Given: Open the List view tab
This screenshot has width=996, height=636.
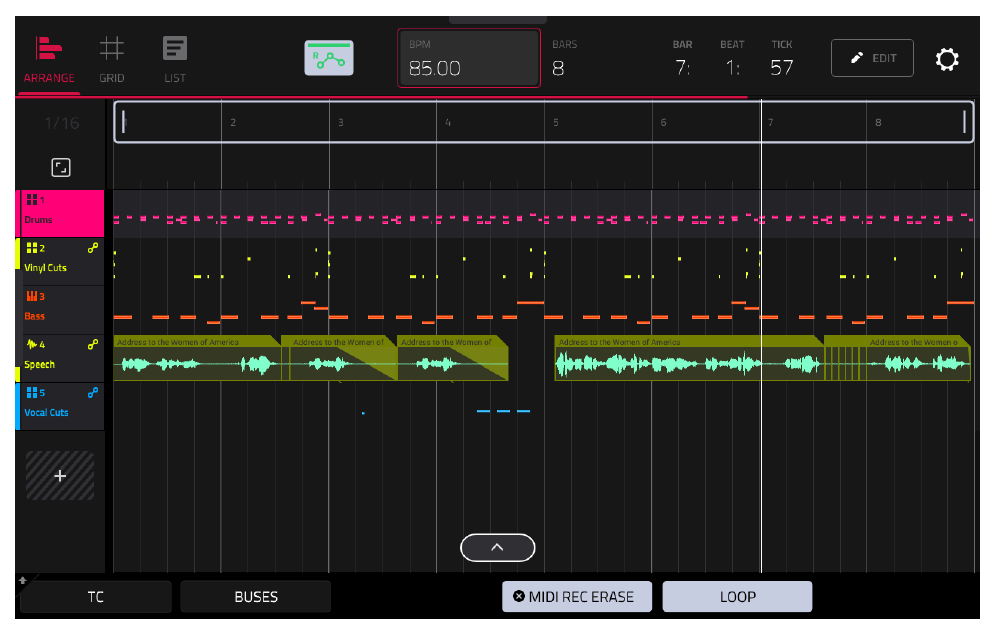Looking at the screenshot, I should tap(175, 60).
